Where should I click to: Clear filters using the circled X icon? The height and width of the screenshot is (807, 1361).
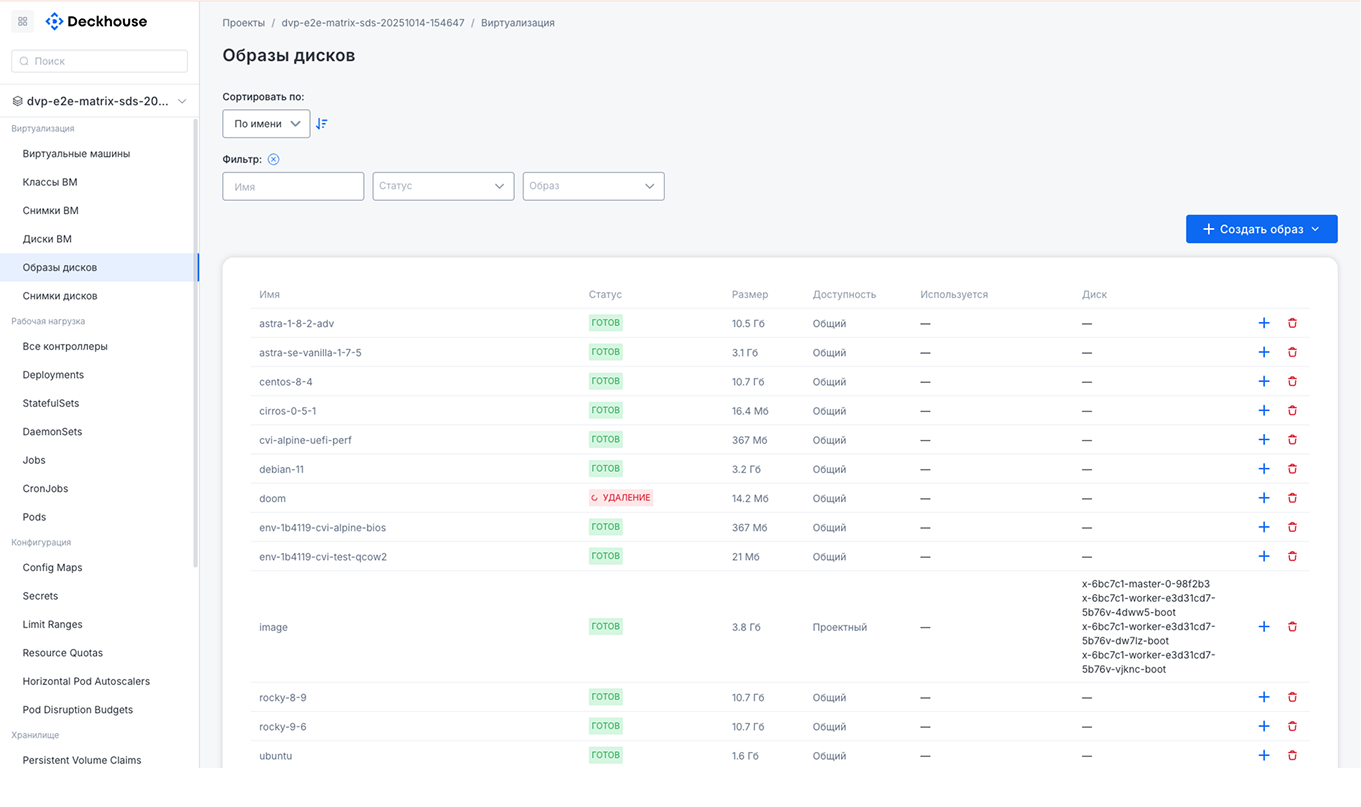point(273,159)
